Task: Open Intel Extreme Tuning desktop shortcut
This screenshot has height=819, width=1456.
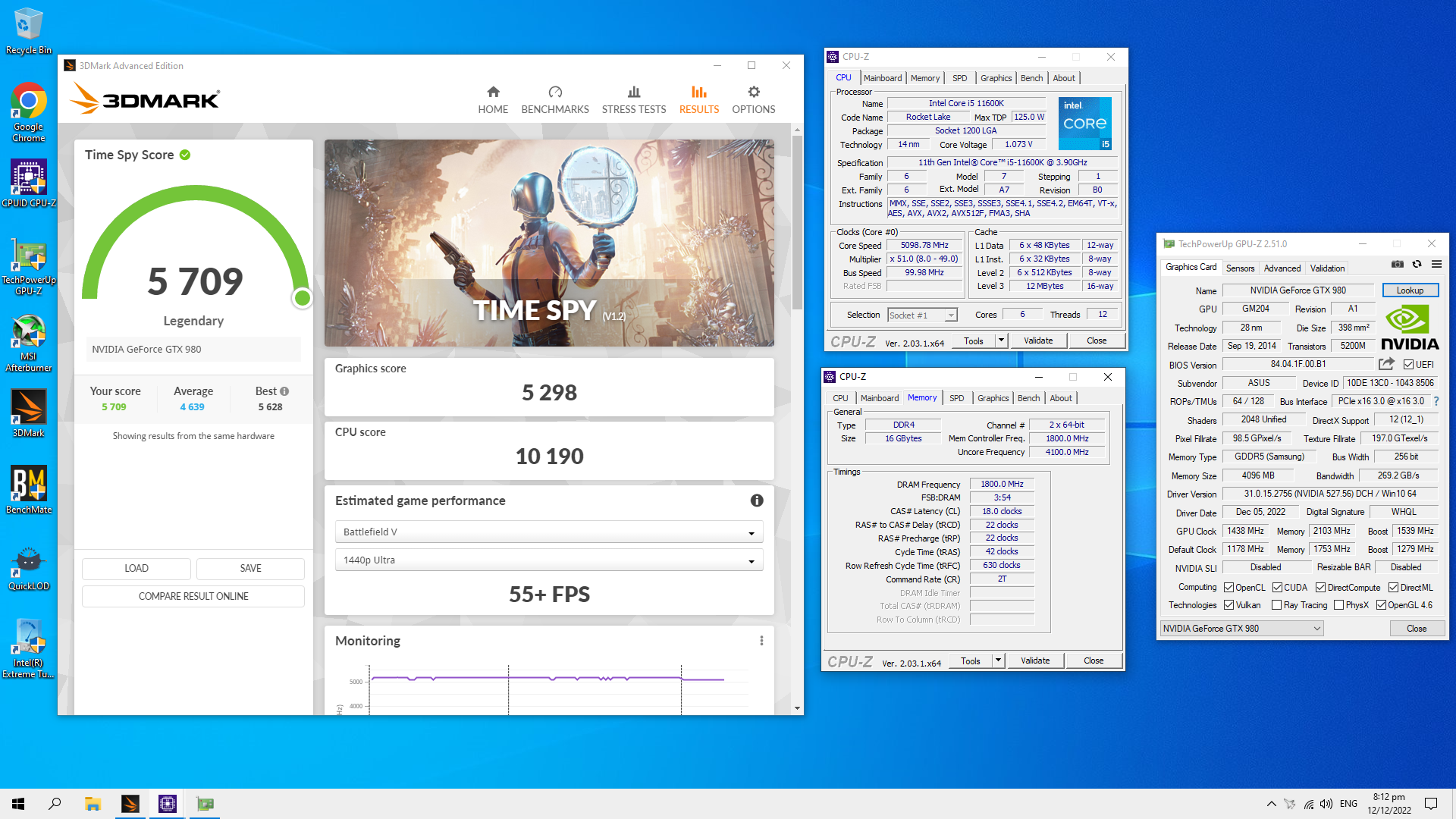Action: [28, 648]
